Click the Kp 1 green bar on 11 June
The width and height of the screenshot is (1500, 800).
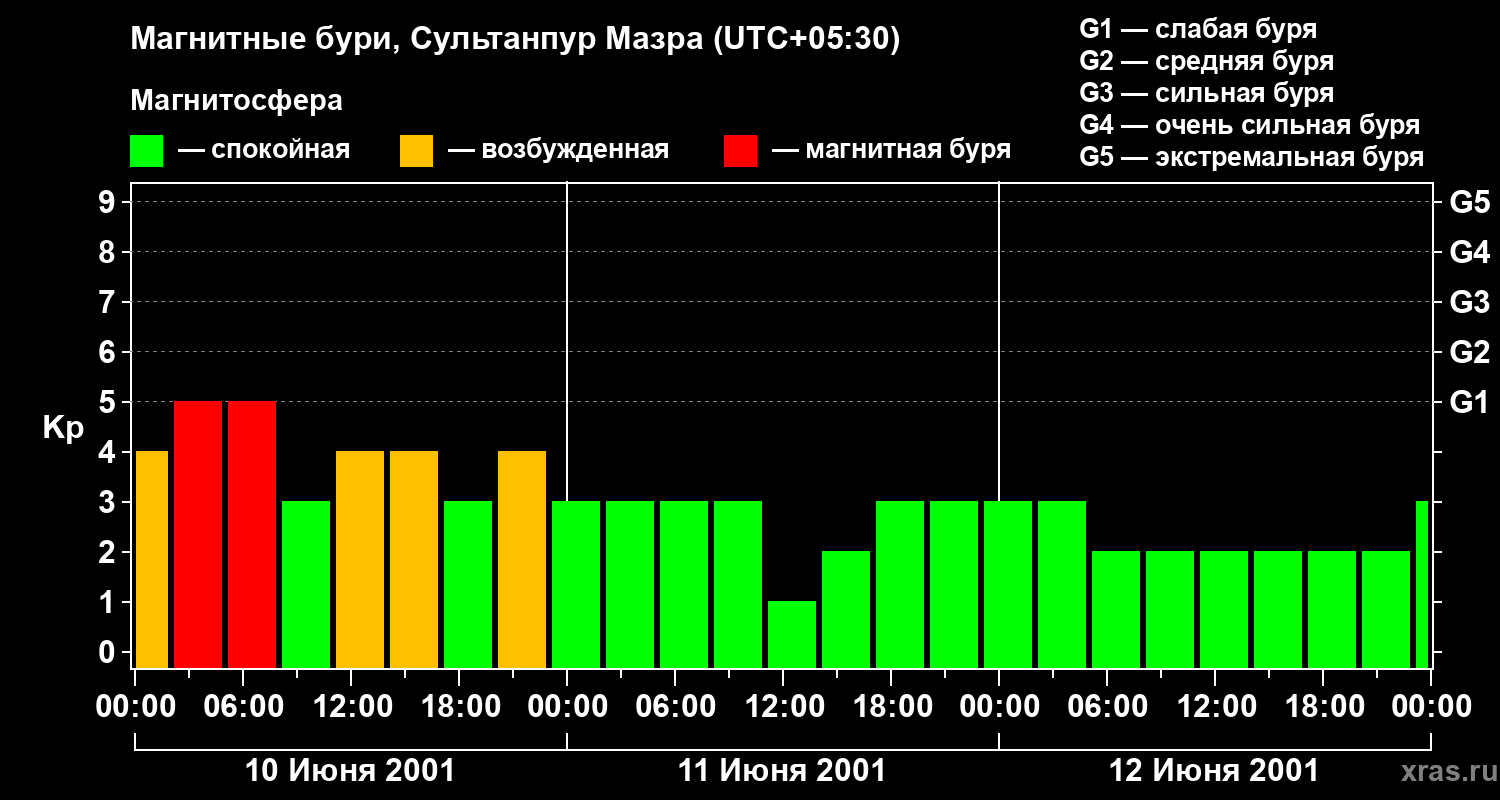pos(792,634)
